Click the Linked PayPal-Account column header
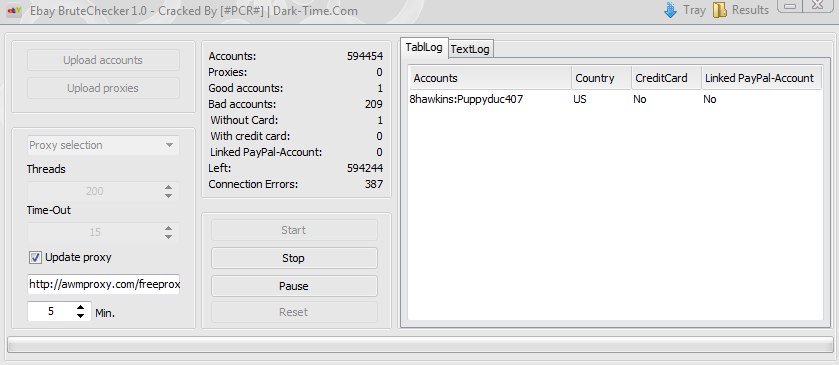The width and height of the screenshot is (839, 365). [761, 78]
